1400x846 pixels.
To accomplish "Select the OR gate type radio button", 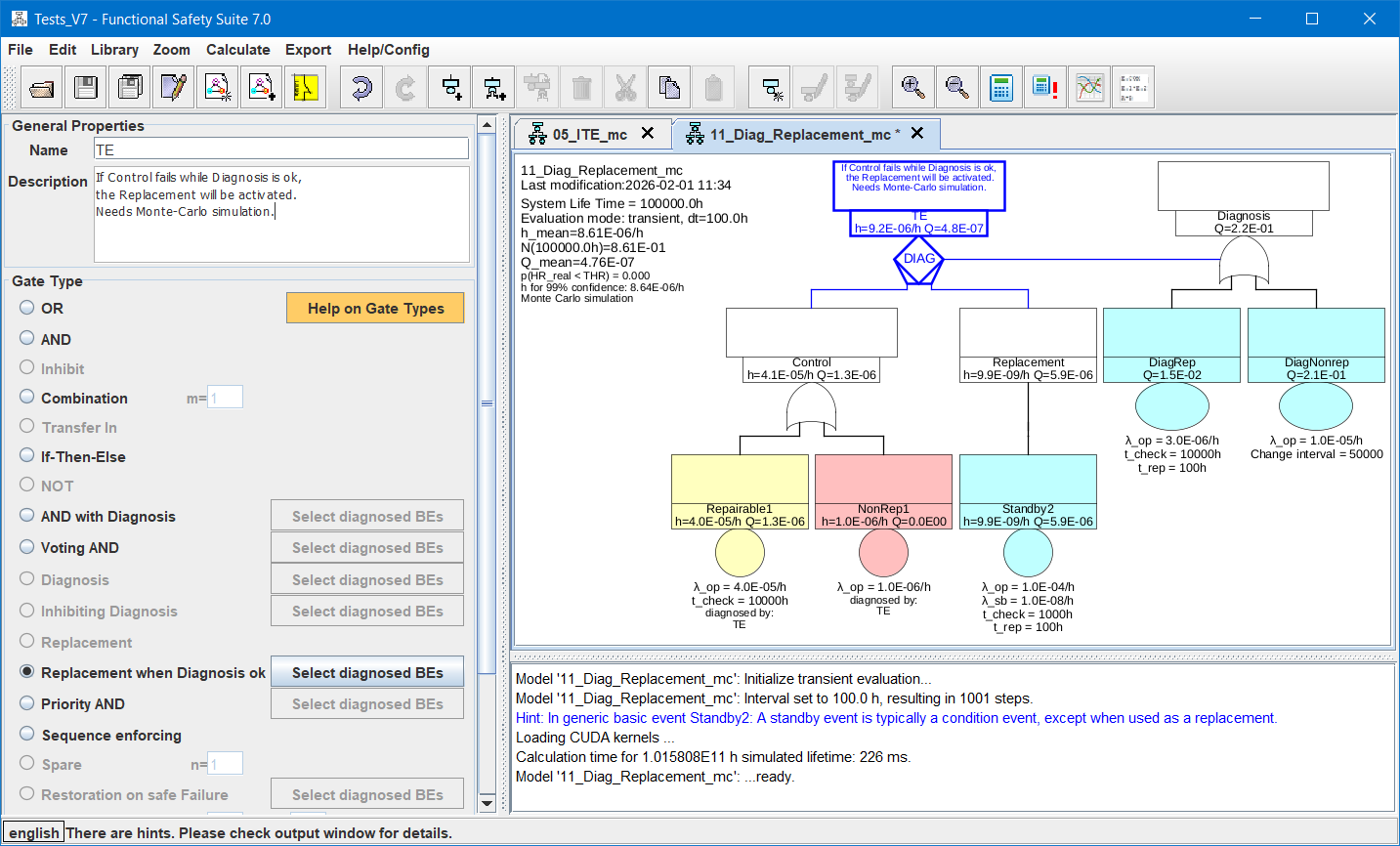I will point(27,308).
